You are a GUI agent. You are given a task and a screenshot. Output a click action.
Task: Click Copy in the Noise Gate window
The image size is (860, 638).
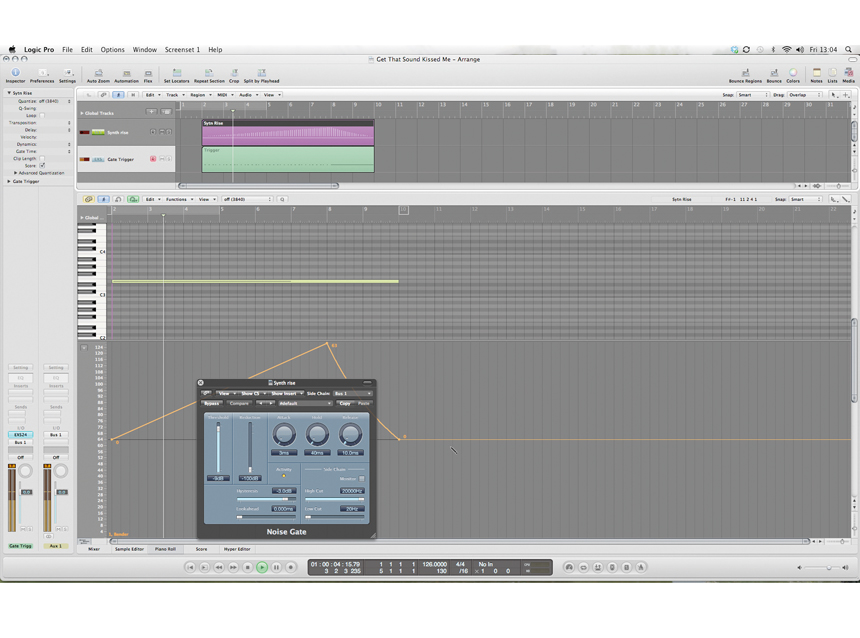345,403
